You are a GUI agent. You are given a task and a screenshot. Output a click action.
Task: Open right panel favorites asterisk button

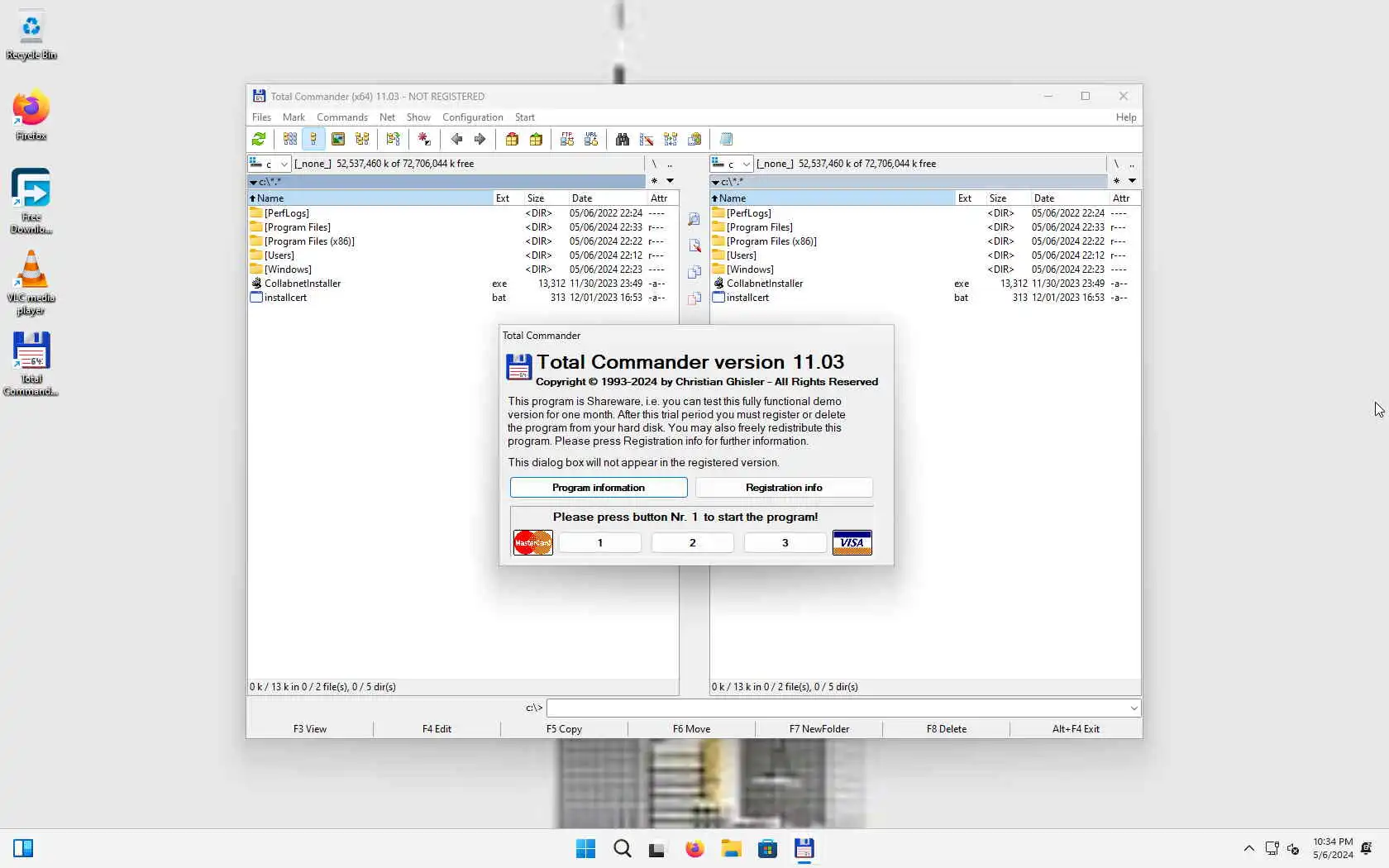[x=1116, y=181]
